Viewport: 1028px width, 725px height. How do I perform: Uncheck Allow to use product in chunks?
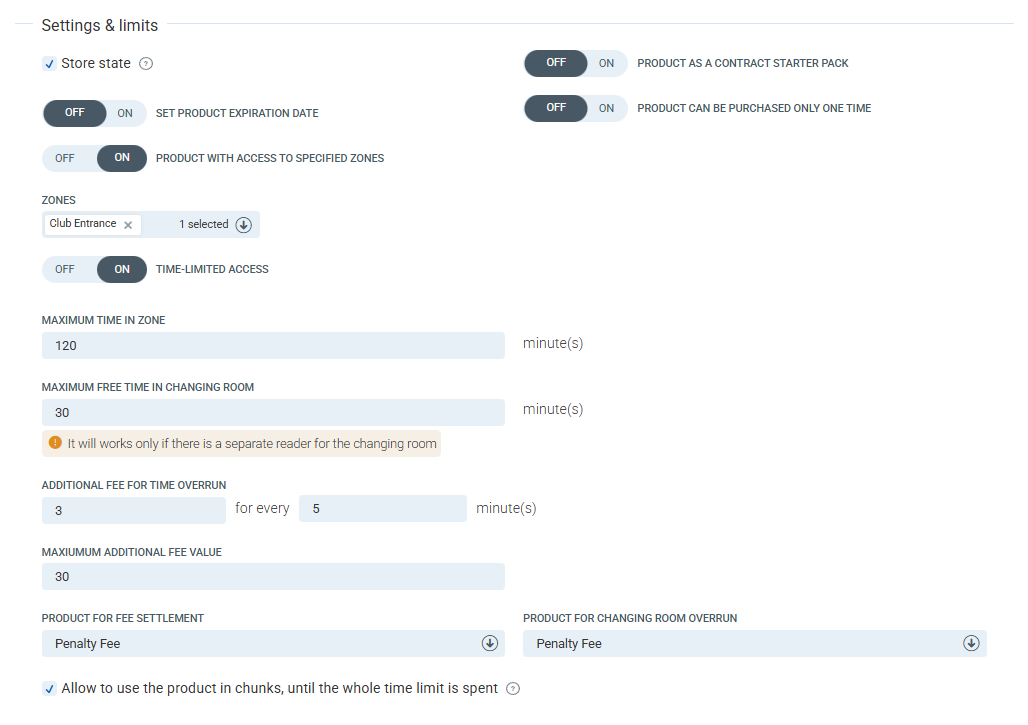pyautogui.click(x=50, y=689)
